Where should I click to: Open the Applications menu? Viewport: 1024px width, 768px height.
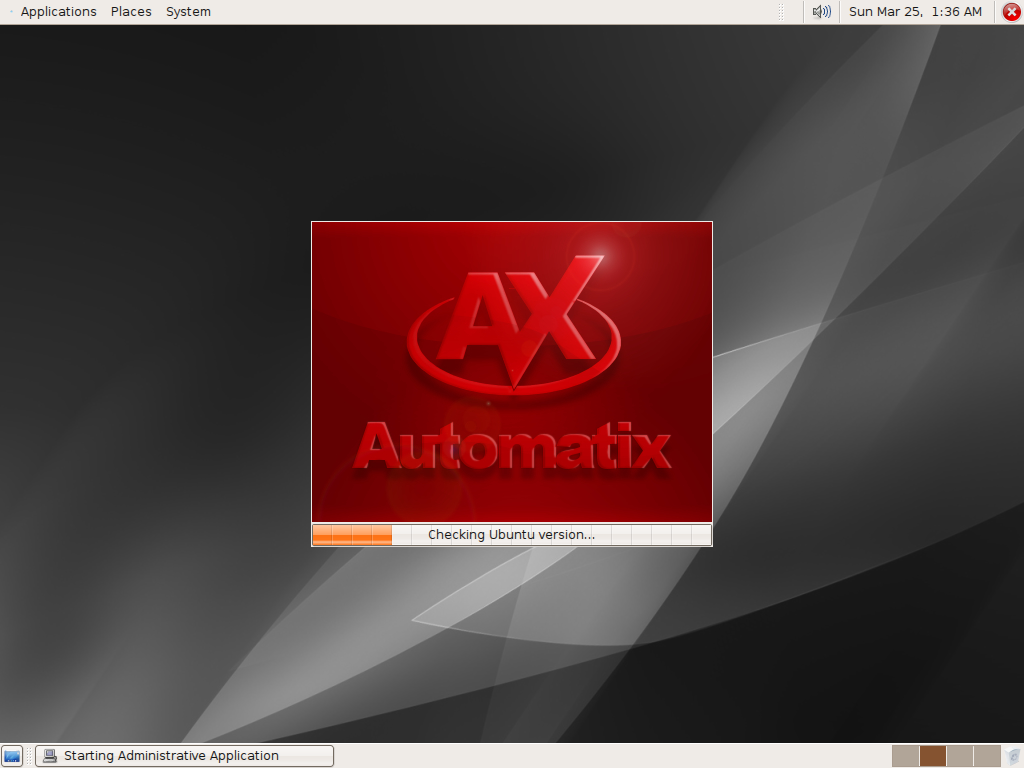point(58,12)
